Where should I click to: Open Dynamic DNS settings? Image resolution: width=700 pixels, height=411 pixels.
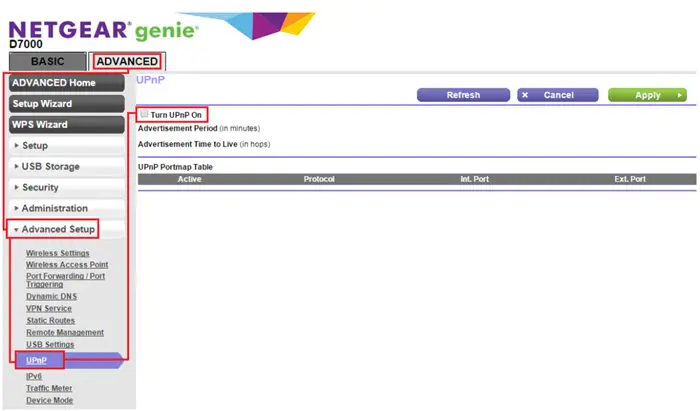[x=51, y=296]
